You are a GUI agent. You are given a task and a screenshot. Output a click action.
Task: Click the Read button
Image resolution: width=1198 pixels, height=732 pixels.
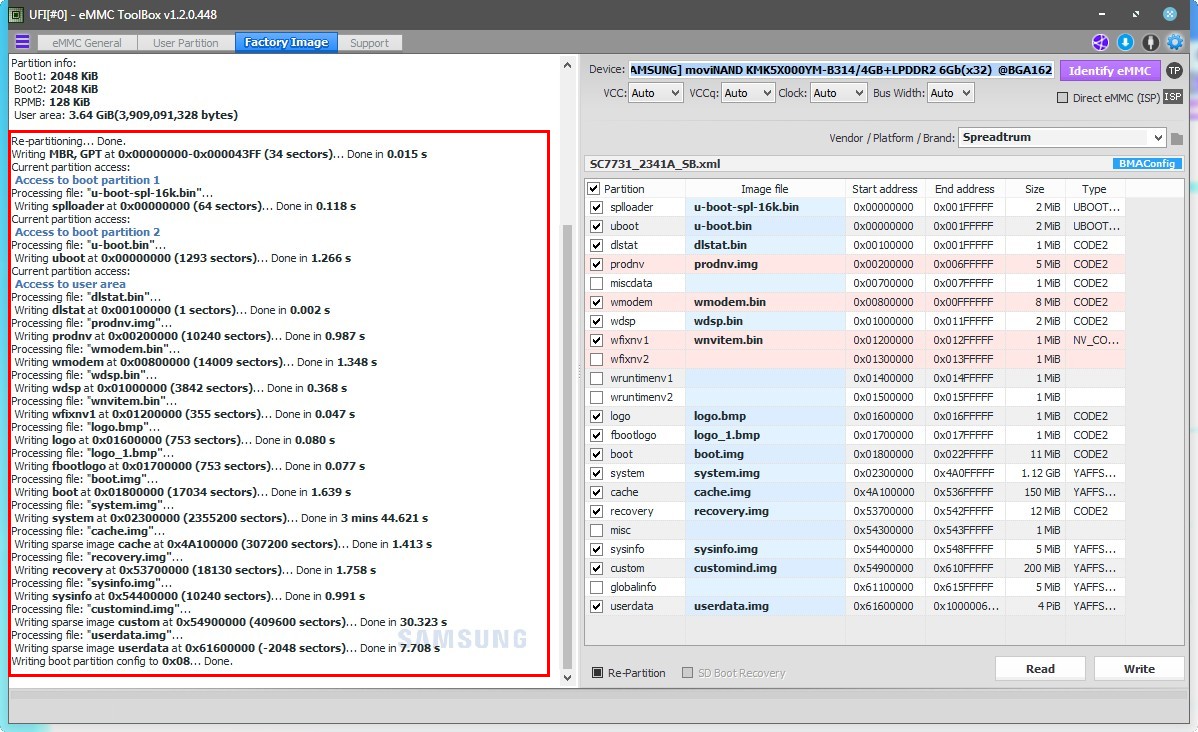point(1040,669)
